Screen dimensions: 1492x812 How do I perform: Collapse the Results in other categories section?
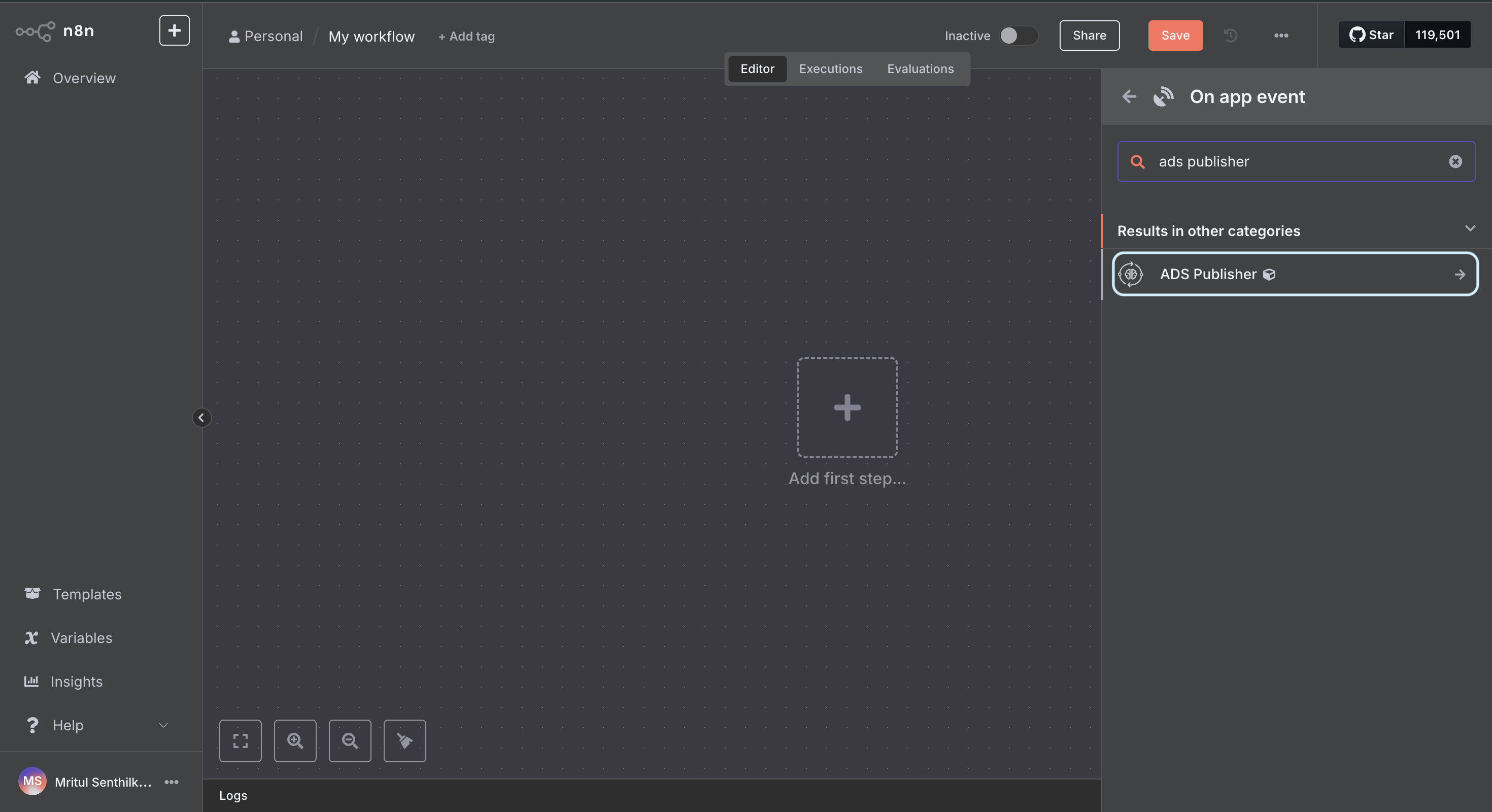(1470, 229)
